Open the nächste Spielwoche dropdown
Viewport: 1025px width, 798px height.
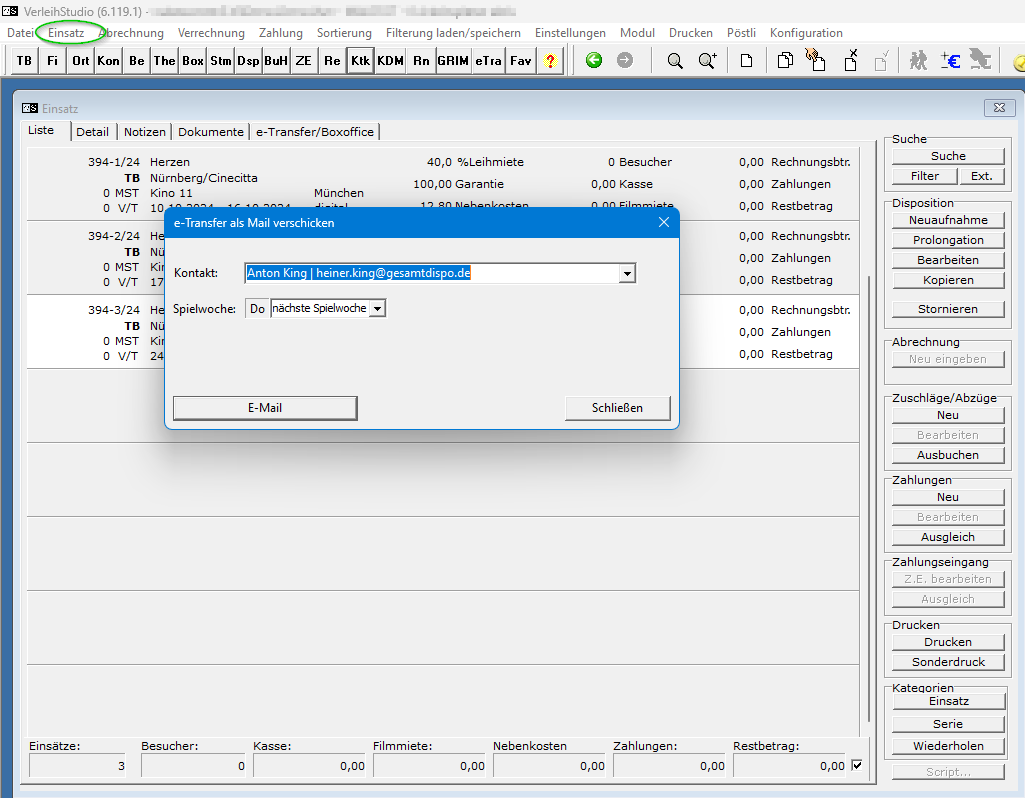(377, 309)
